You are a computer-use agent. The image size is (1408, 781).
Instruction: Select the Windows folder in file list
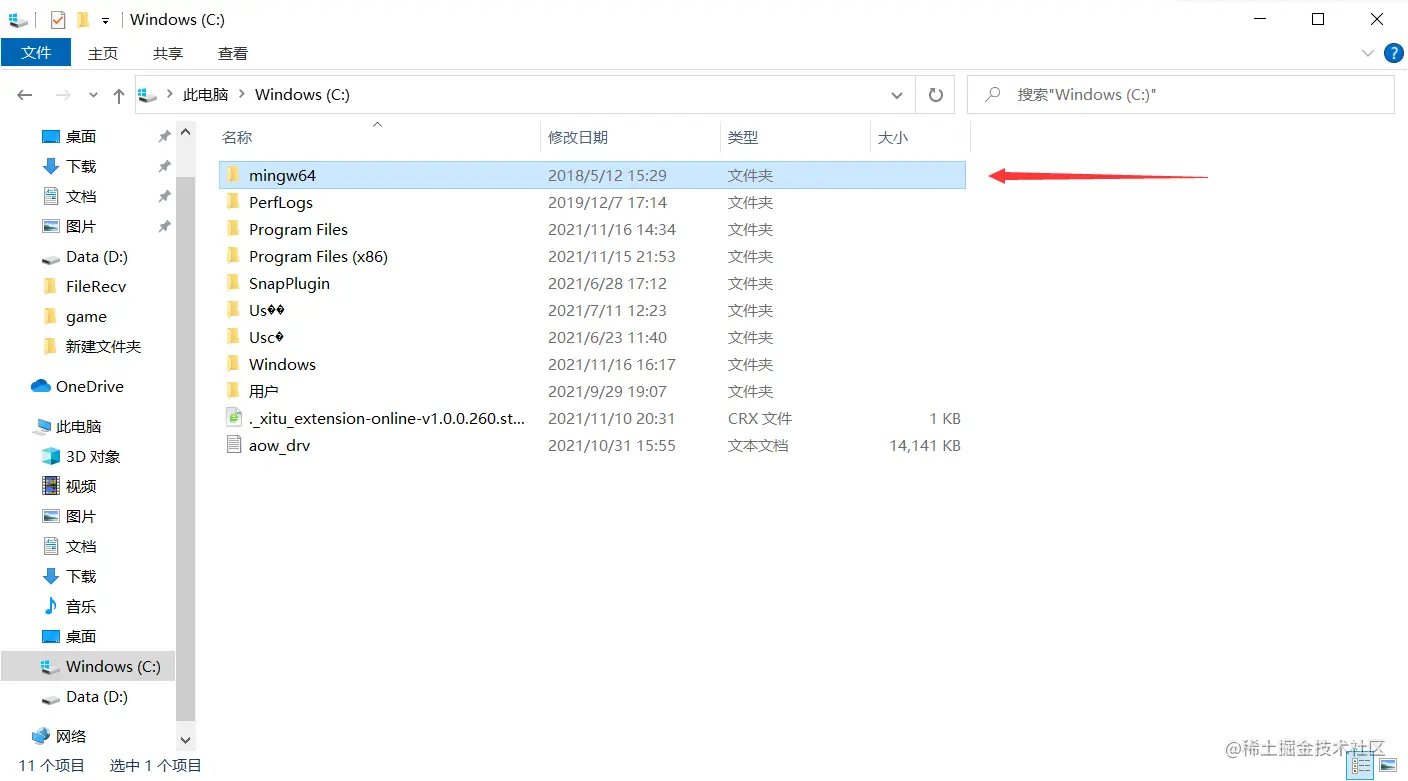(592, 364)
